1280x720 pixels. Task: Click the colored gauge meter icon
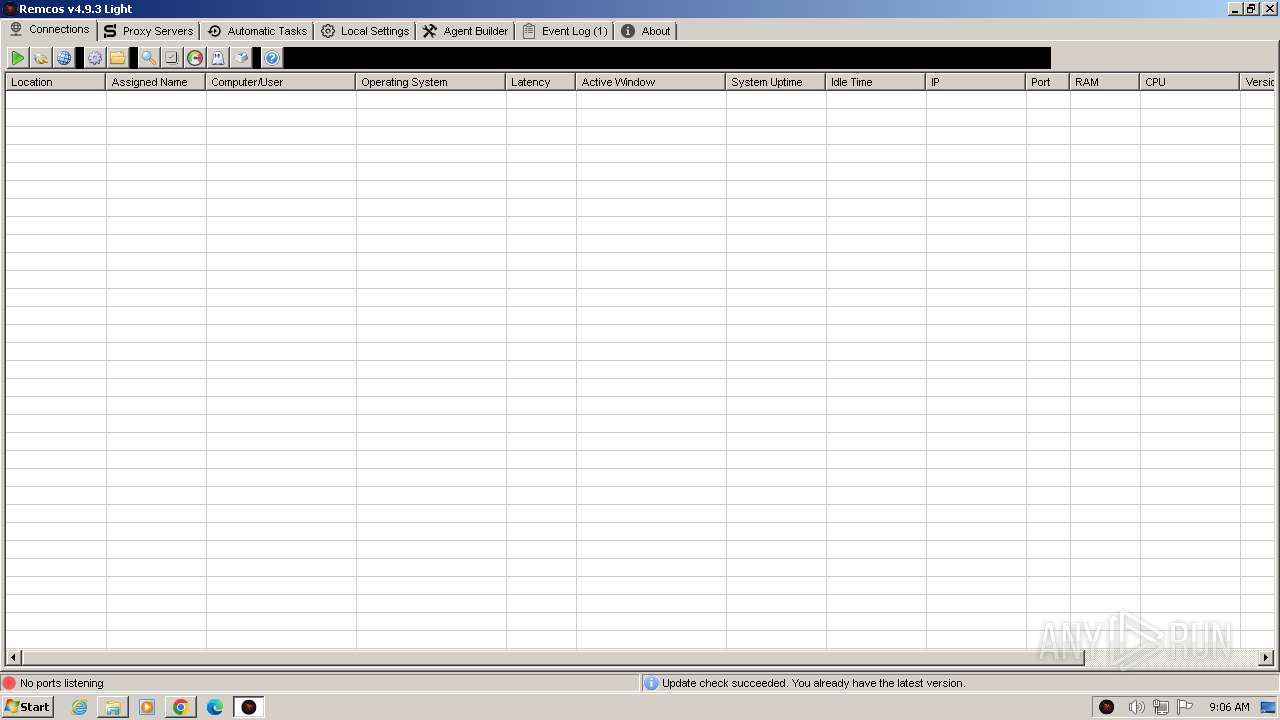(x=195, y=58)
